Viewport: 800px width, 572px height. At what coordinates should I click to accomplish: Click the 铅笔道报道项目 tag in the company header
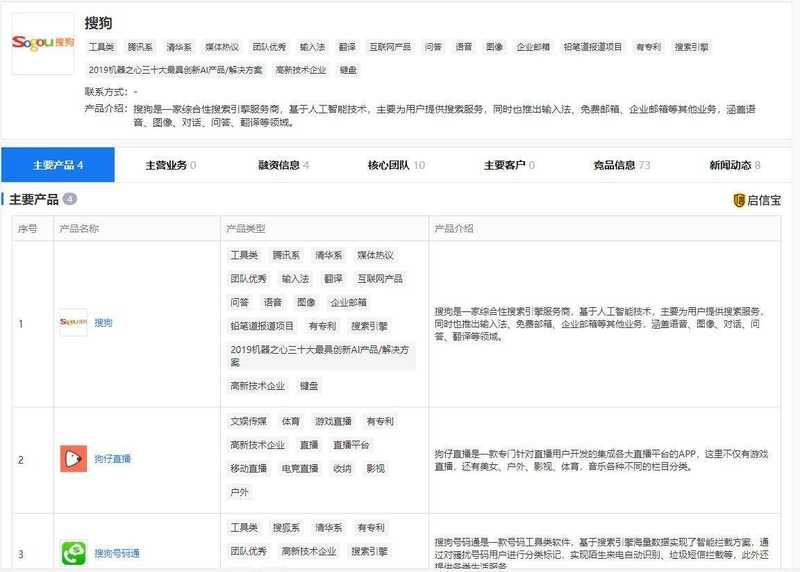tap(592, 47)
